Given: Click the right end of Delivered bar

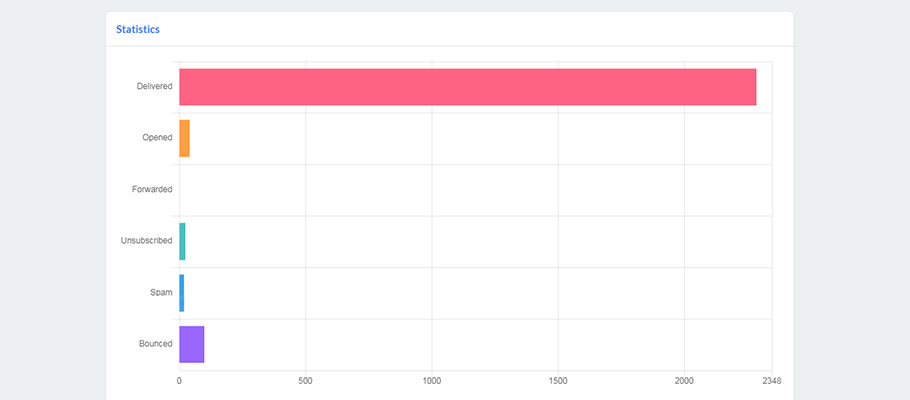Looking at the screenshot, I should (751, 86).
